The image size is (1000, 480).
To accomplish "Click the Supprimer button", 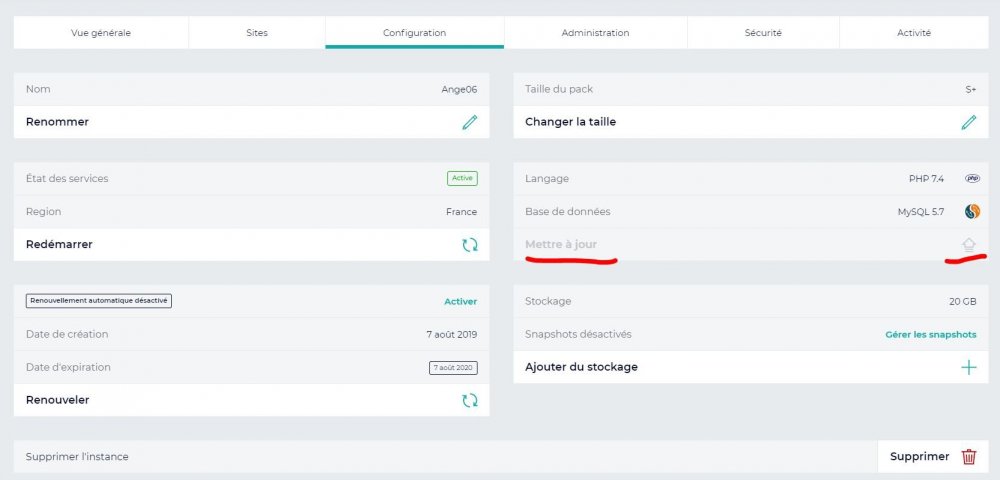I will (933, 456).
